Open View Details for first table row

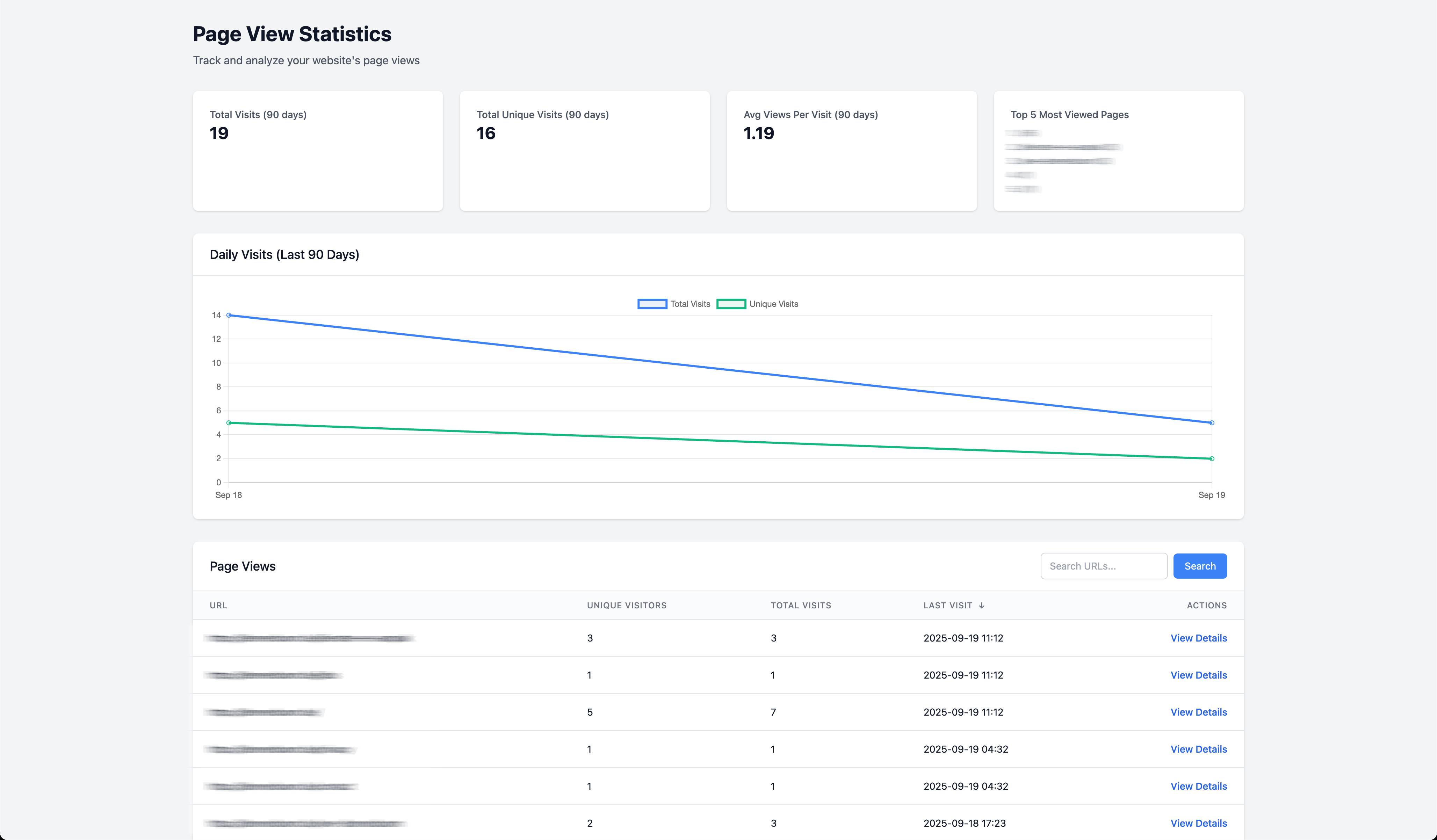pos(1198,638)
